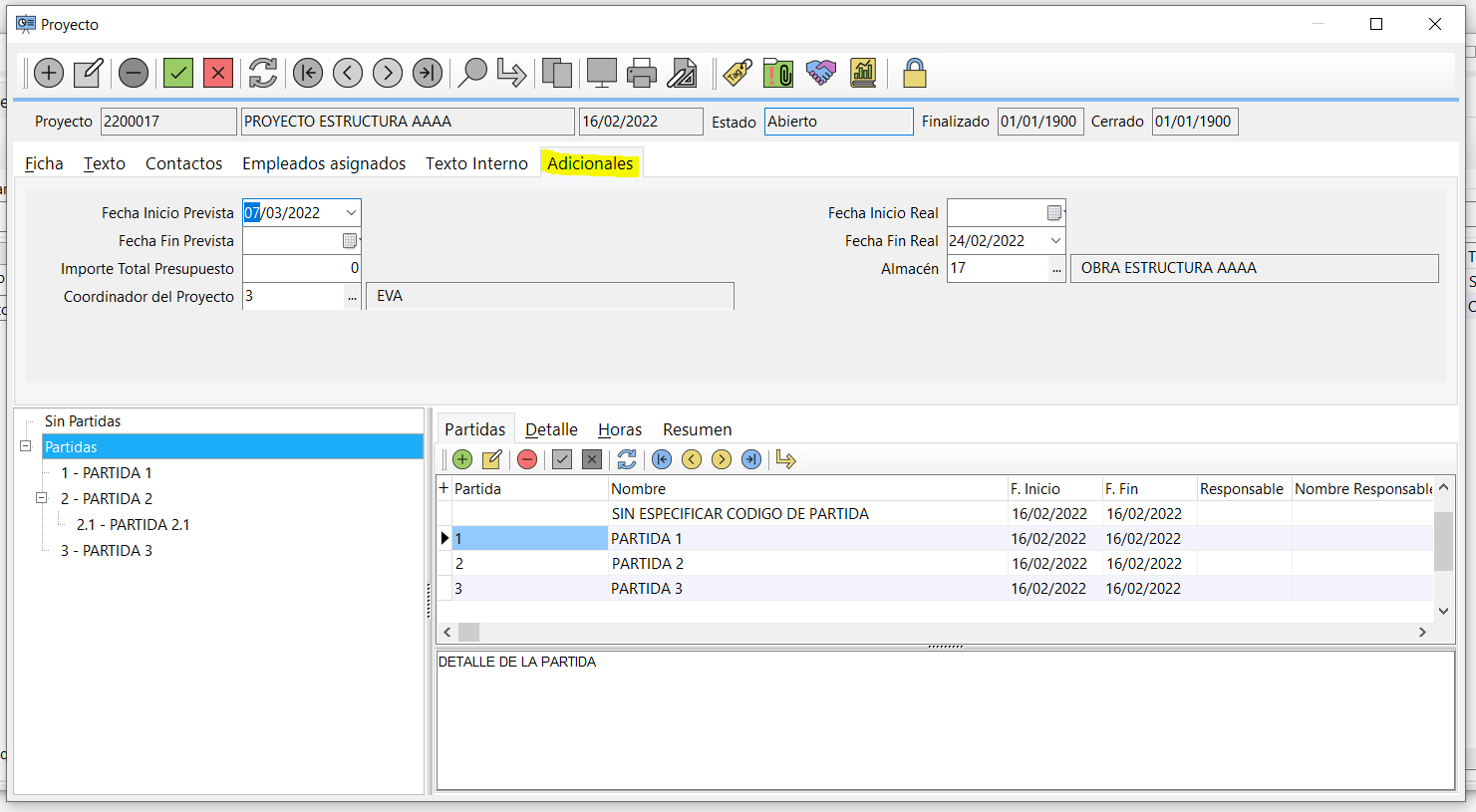The image size is (1476, 812).
Task: Click the Estado field showing Abierto
Action: coord(839,122)
